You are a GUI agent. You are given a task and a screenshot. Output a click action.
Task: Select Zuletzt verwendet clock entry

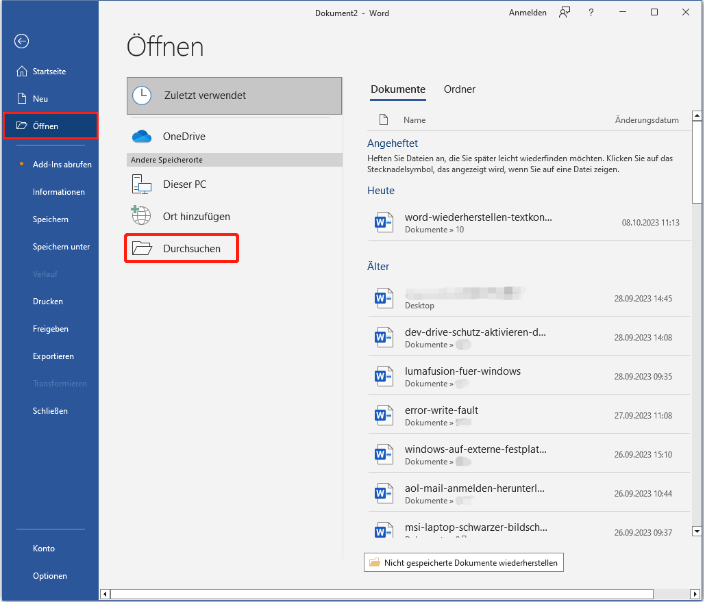point(234,95)
